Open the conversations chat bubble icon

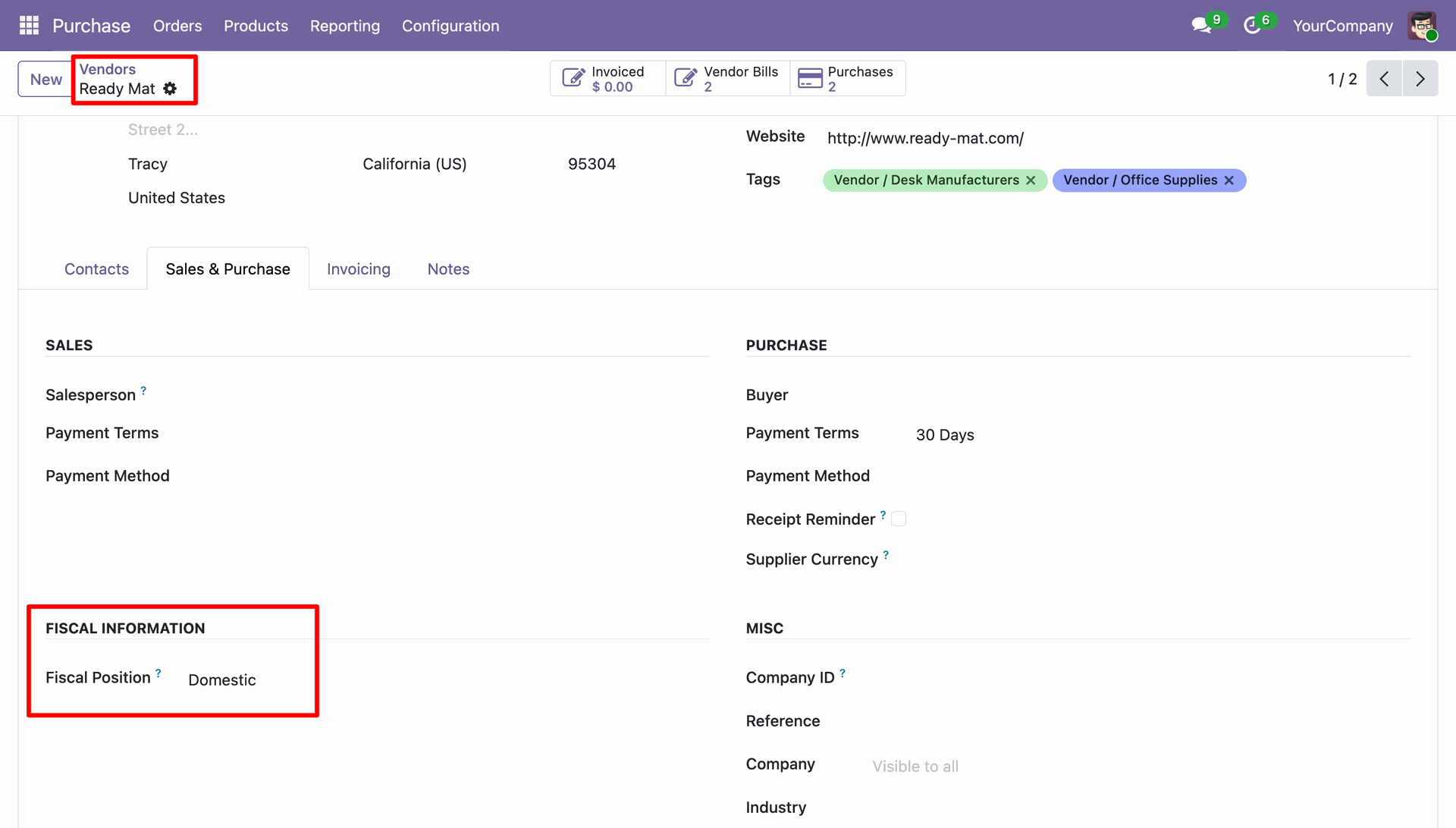1200,26
